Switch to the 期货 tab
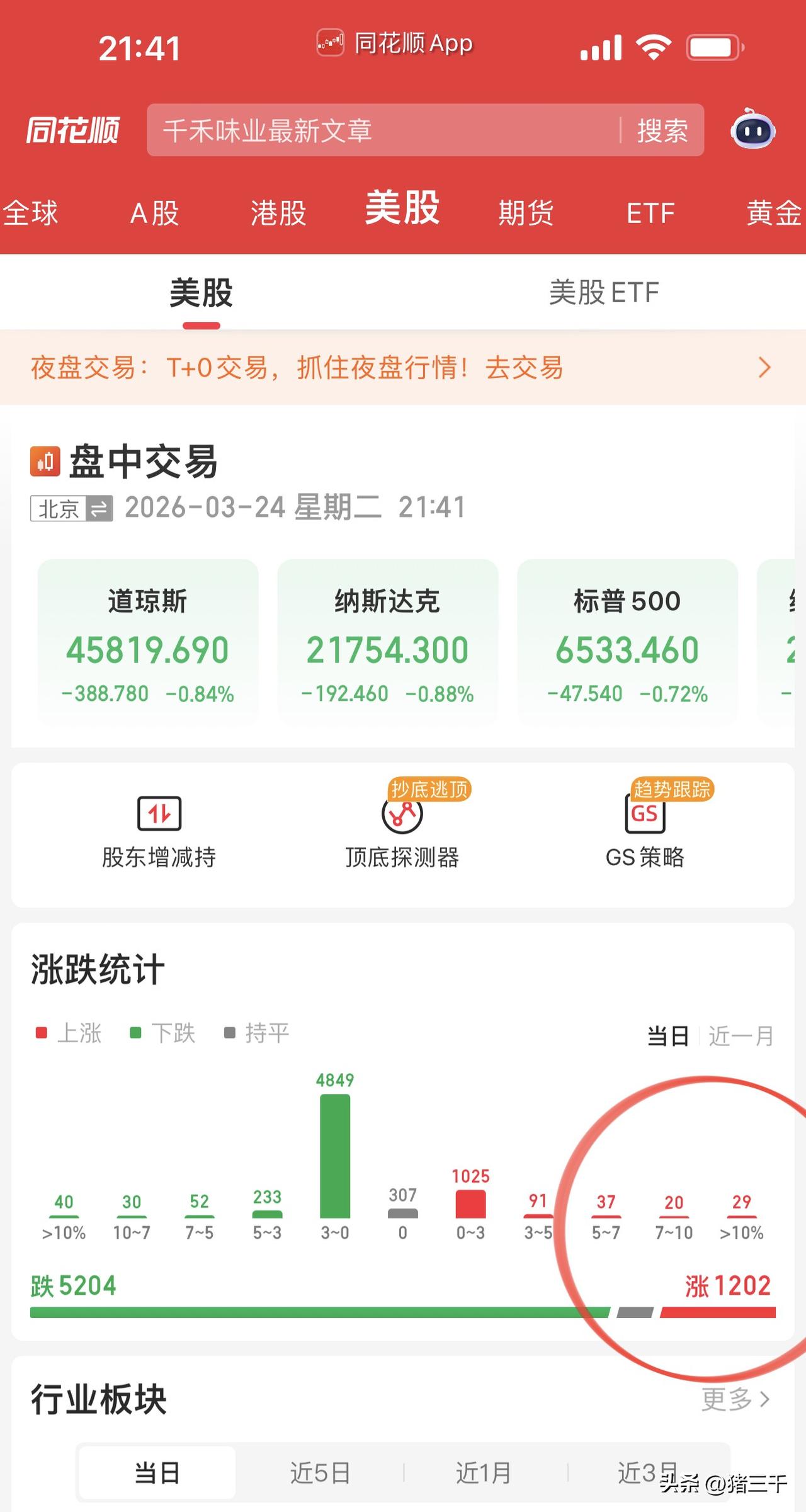Screen dimensions: 806x1512 tap(526, 213)
